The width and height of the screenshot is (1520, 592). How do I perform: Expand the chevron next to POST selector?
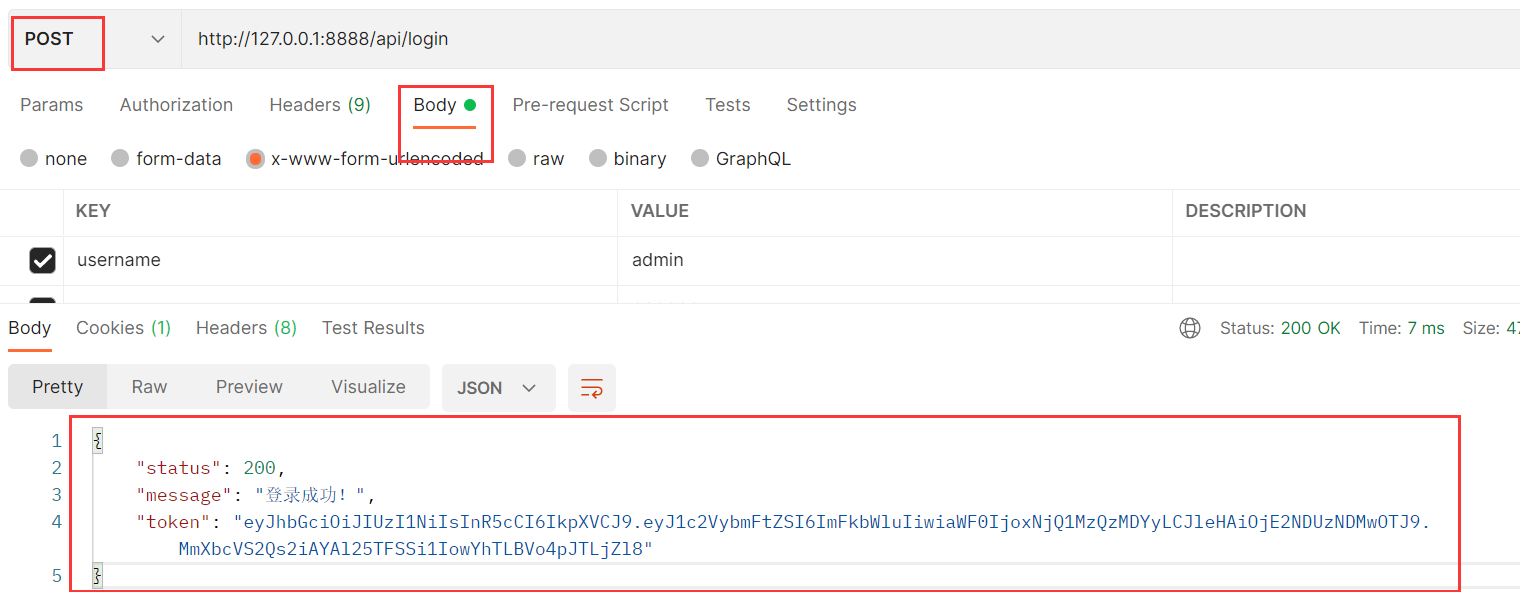pyautogui.click(x=157, y=39)
